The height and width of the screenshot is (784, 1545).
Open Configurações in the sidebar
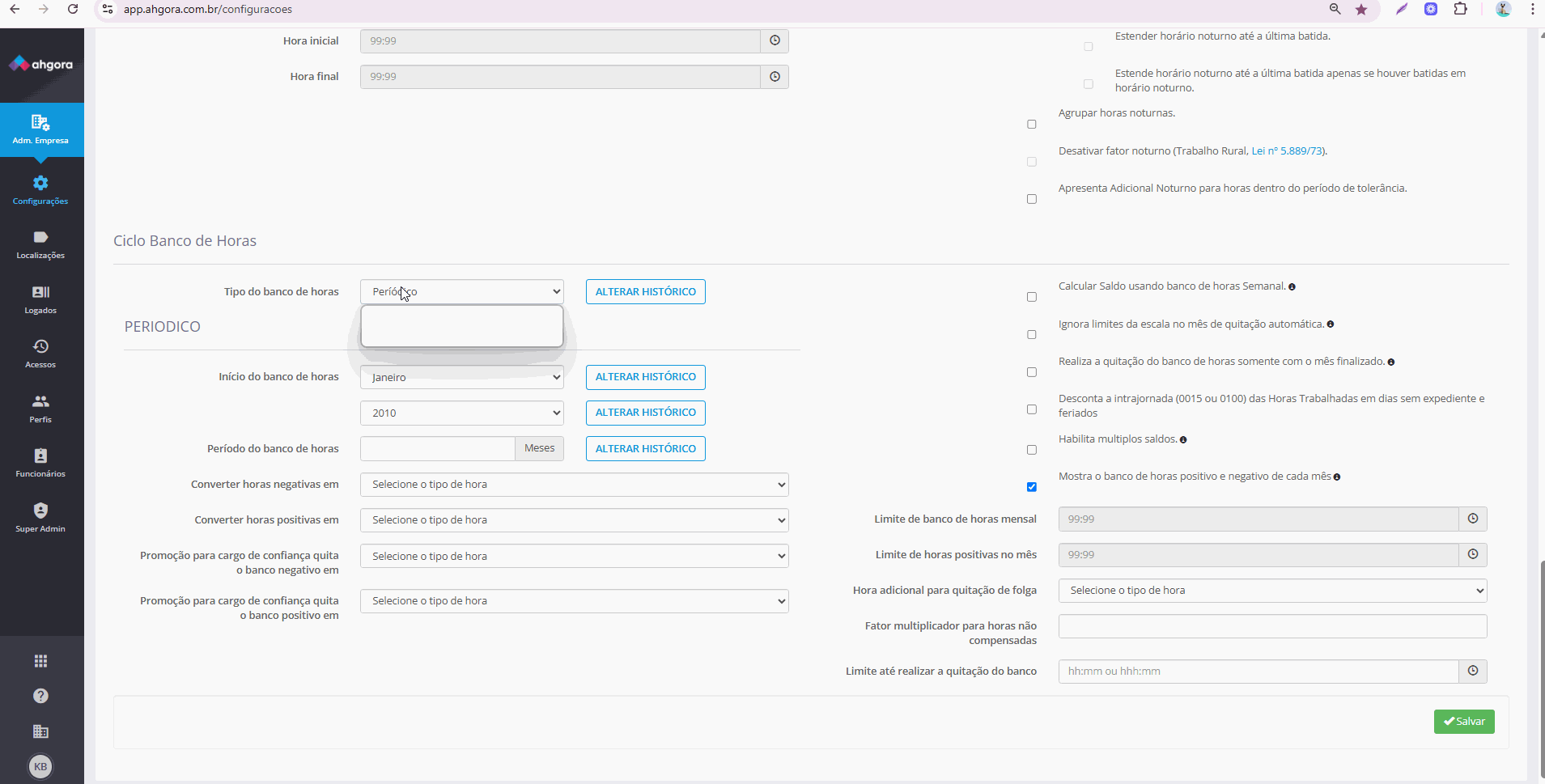coord(40,190)
